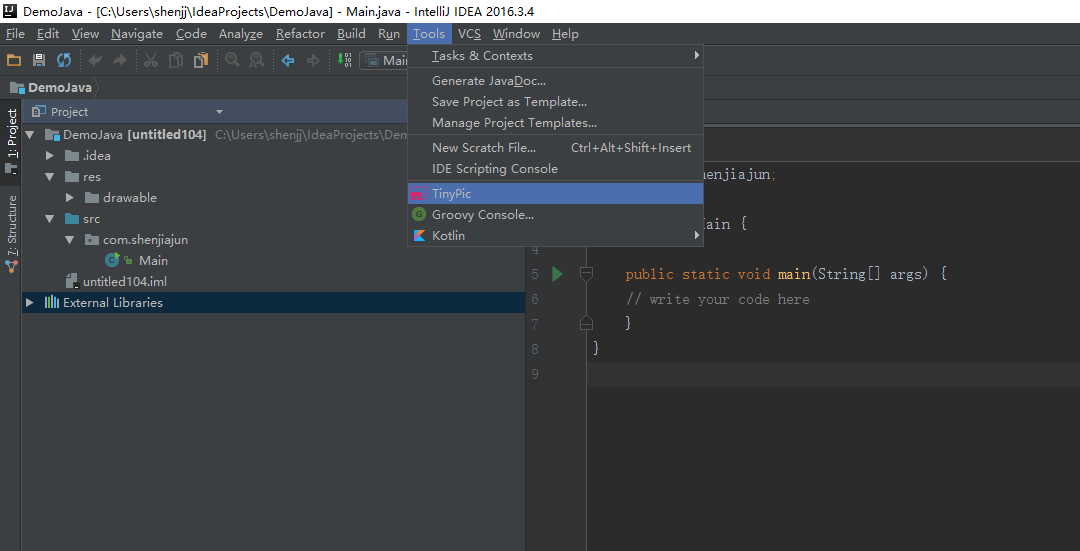Click the Groovy Console green G icon

pyautogui.click(x=418, y=215)
